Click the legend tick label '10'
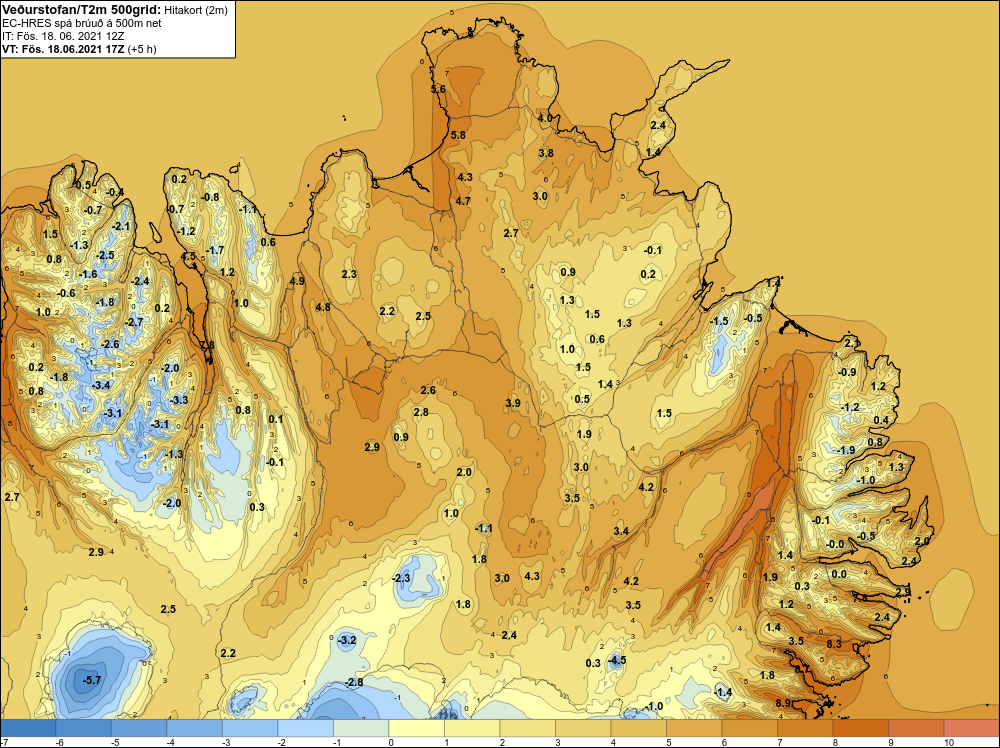The height and width of the screenshot is (748, 1000). [948, 742]
